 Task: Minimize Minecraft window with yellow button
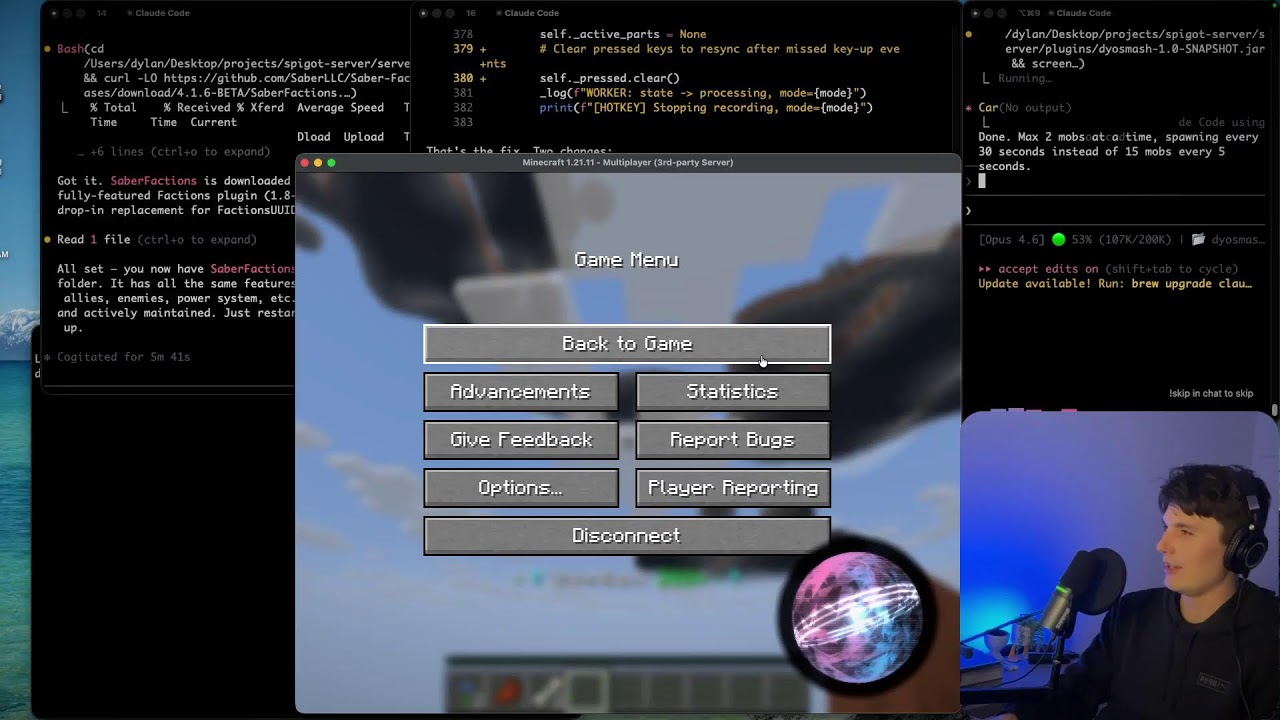point(318,163)
